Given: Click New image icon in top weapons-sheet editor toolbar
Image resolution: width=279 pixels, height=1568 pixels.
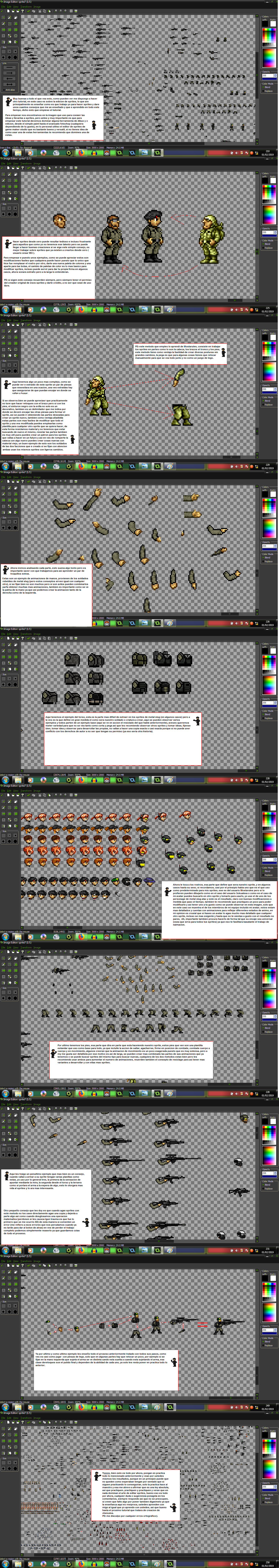Looking at the screenshot, I should coord(9,11).
